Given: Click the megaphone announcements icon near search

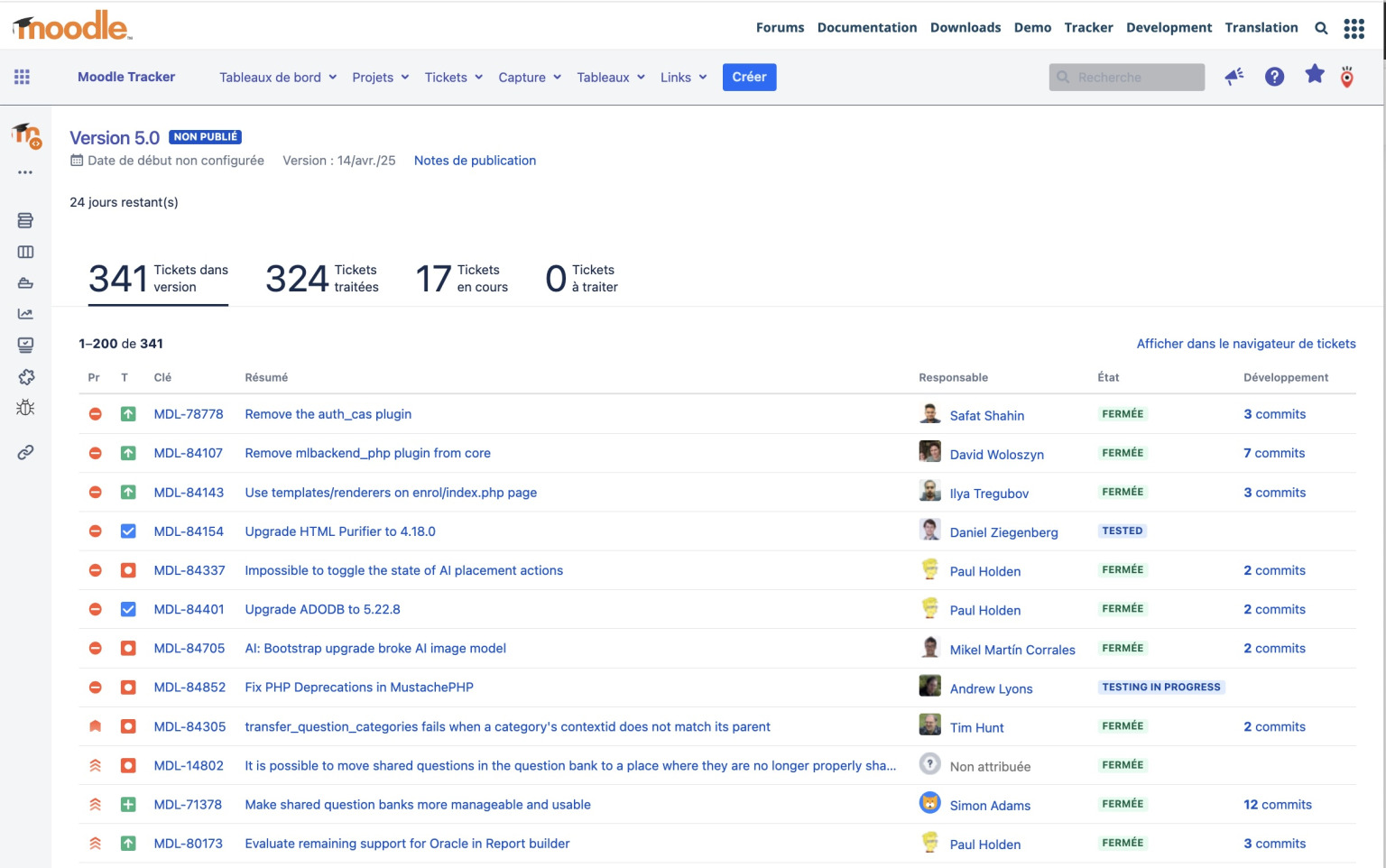Looking at the screenshot, I should click(1234, 77).
